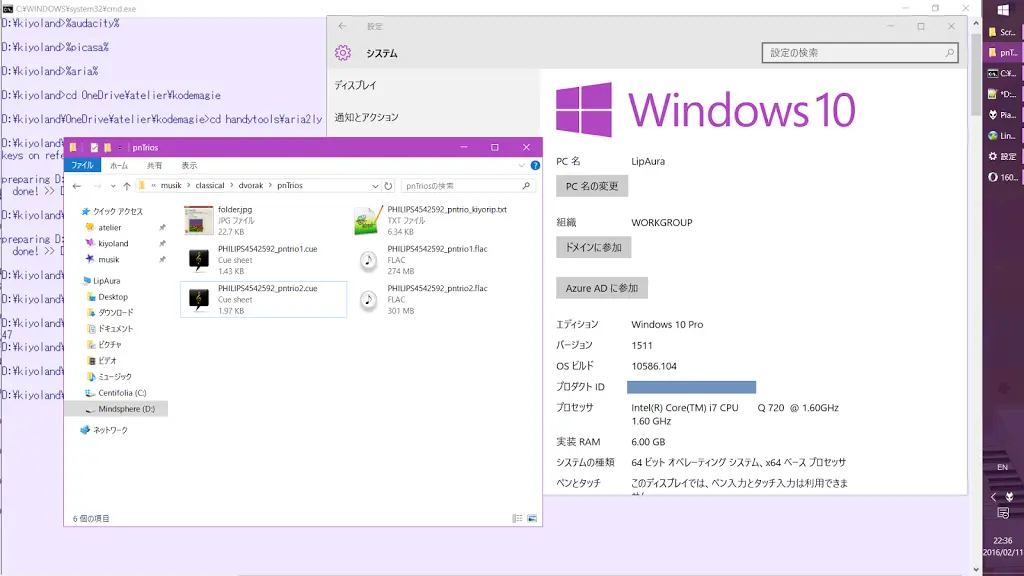Open 表示 ribbon tab
The height and width of the screenshot is (576, 1024).
coord(189,166)
